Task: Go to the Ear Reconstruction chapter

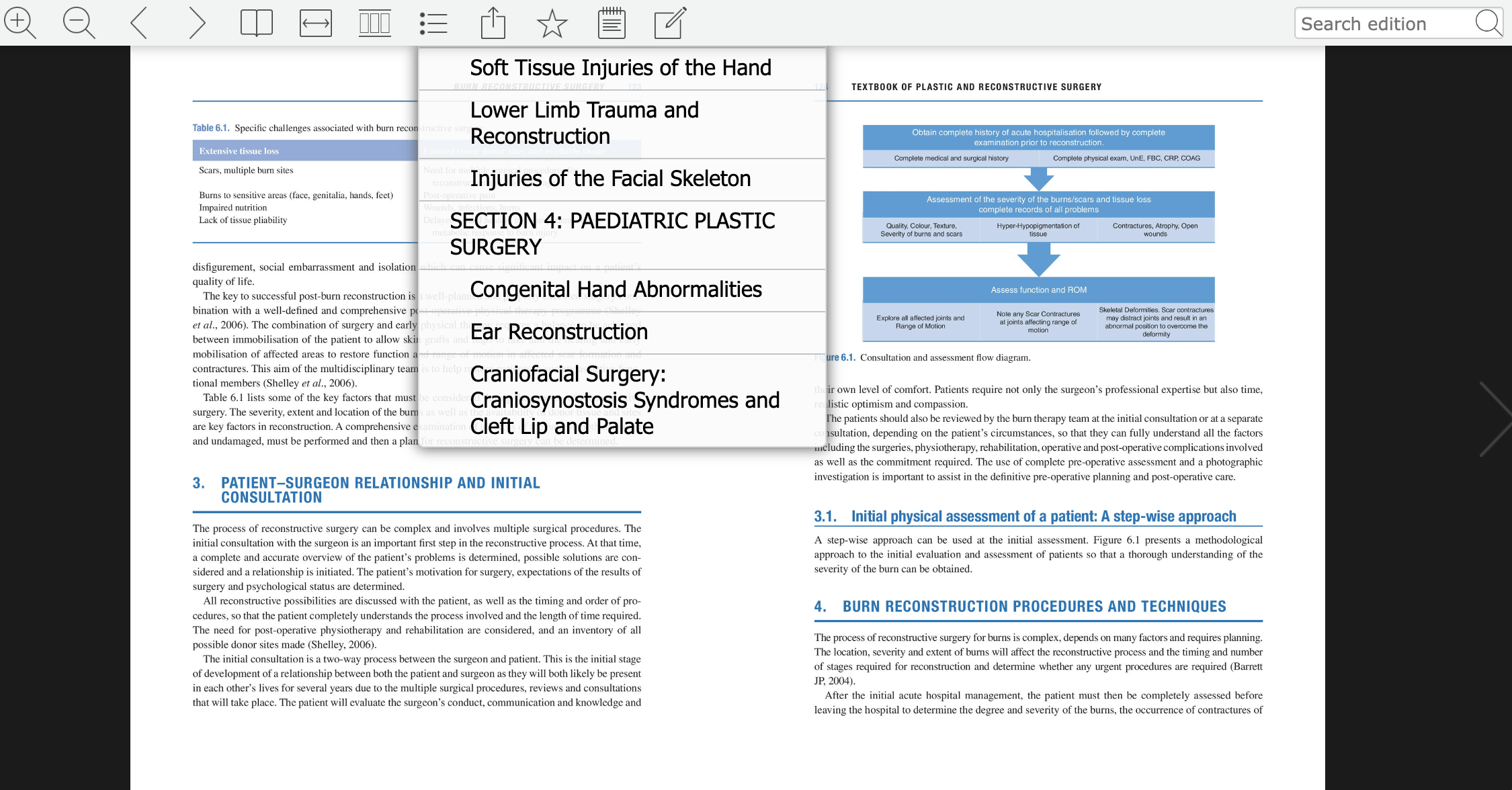Action: coord(622,332)
